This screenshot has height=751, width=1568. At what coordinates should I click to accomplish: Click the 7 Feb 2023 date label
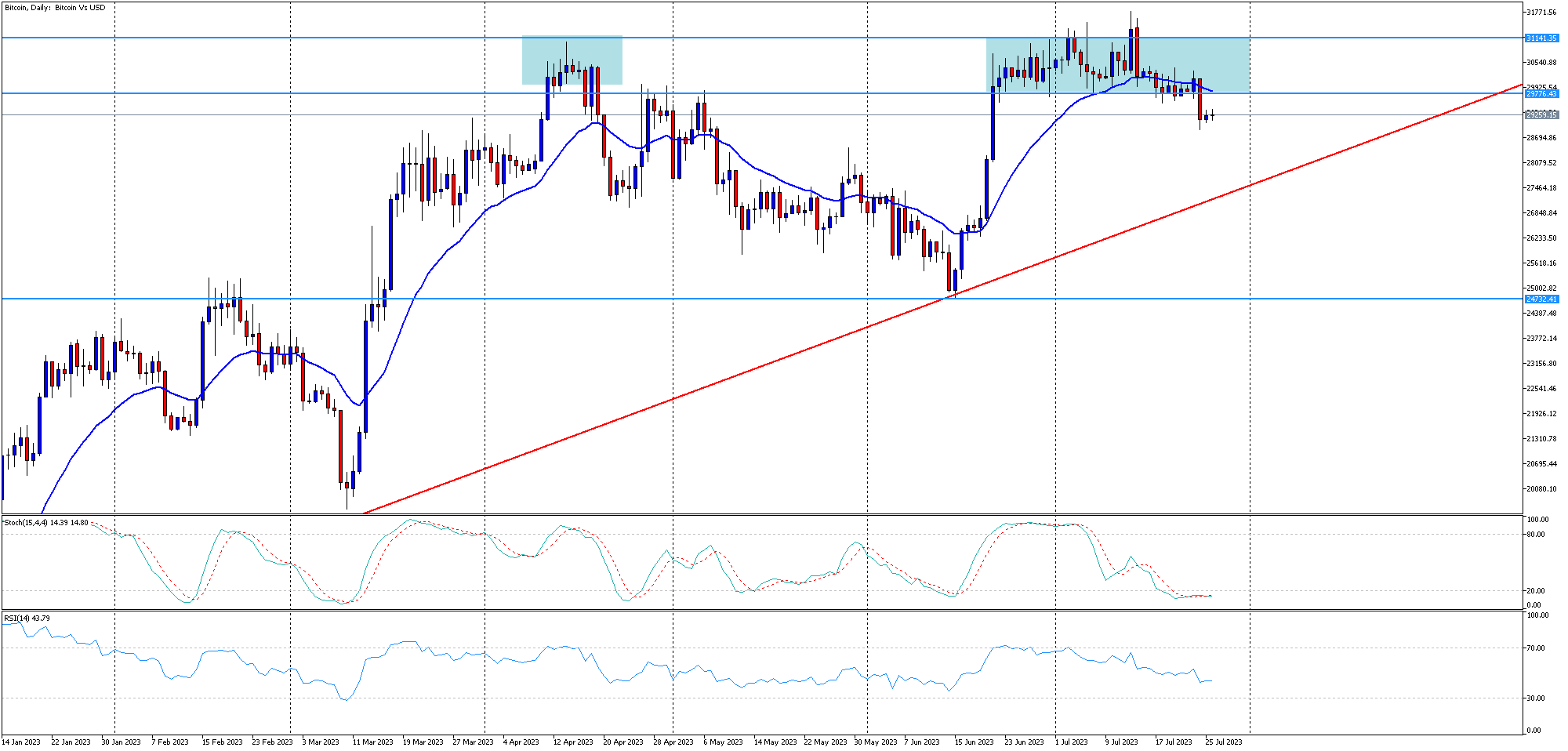pos(170,742)
